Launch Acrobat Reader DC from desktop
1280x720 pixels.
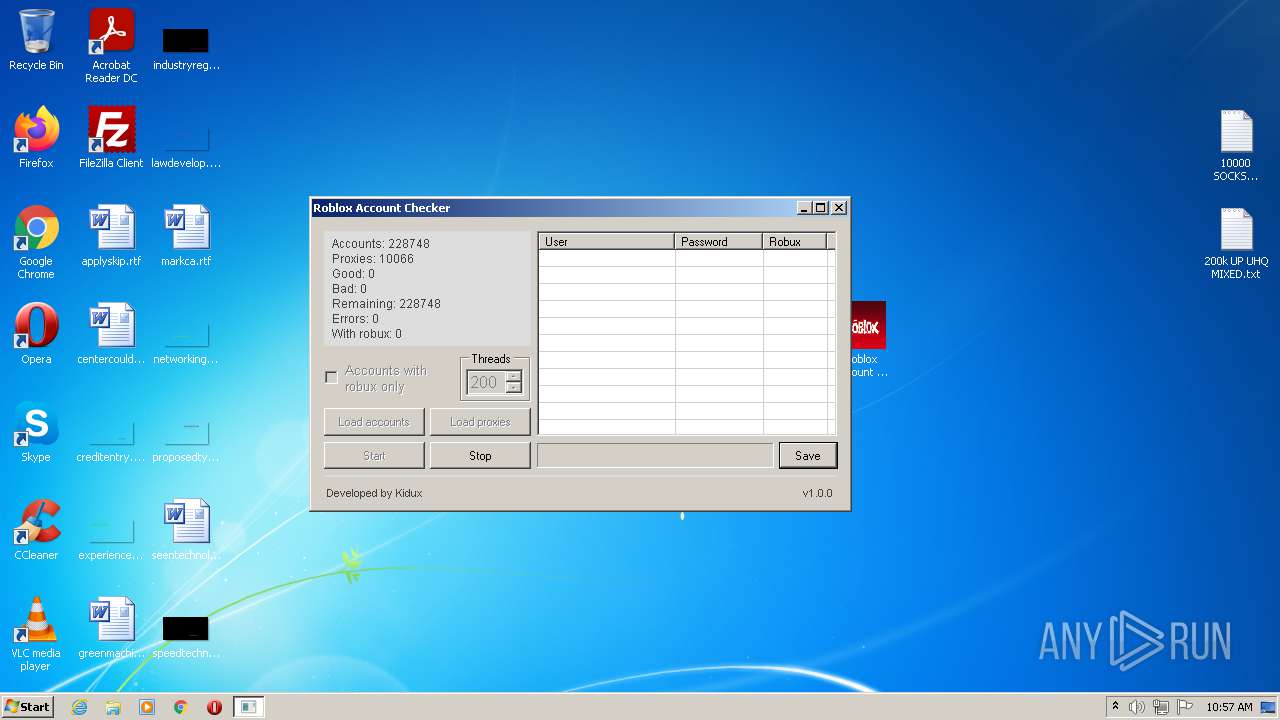coord(111,45)
